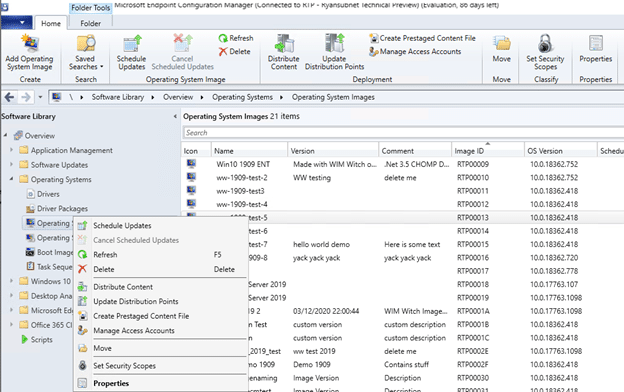Sort by the OS Version column header
624x392 pixels.
tap(560, 151)
